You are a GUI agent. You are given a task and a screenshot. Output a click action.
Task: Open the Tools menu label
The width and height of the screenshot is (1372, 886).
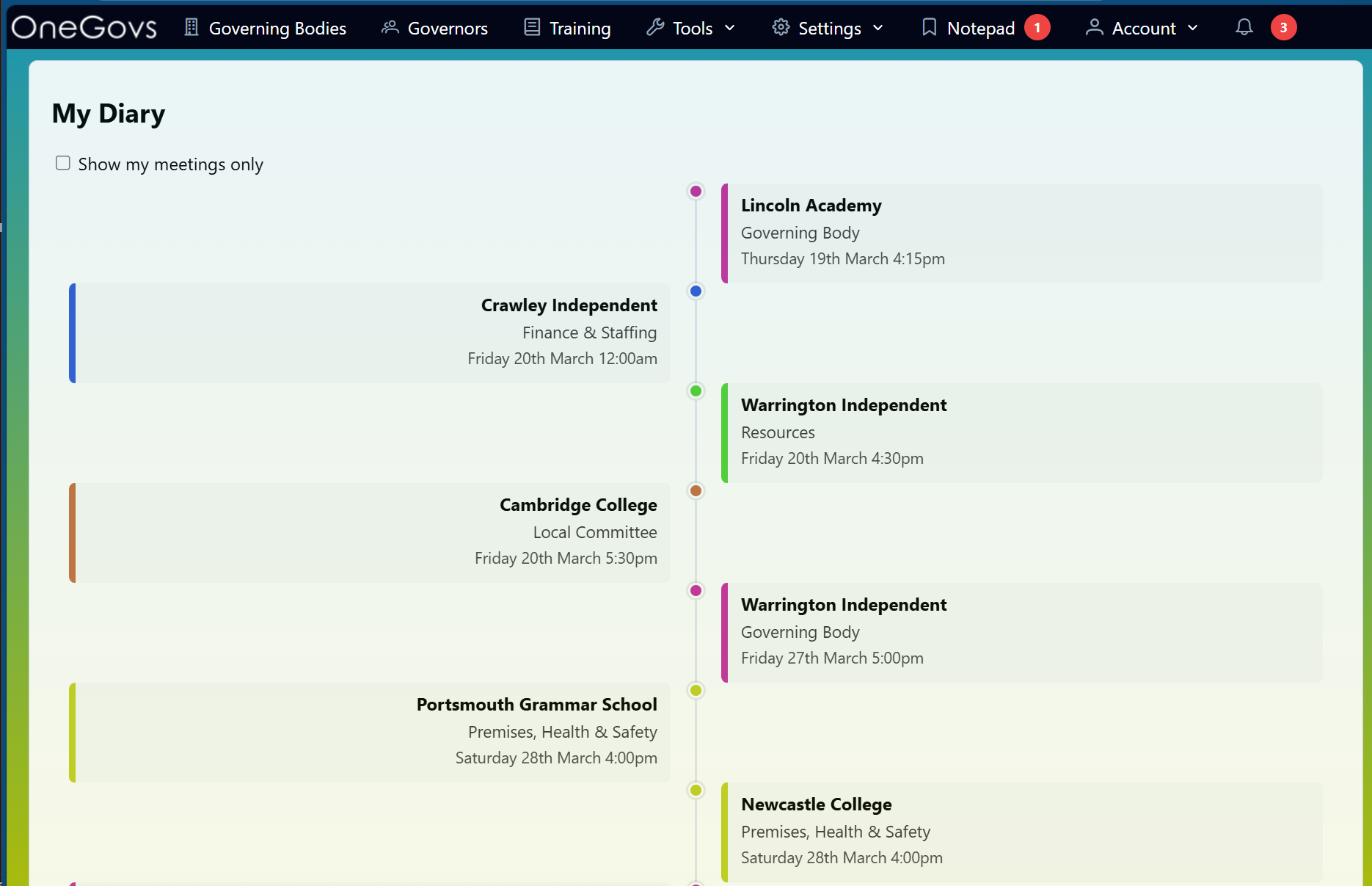693,28
